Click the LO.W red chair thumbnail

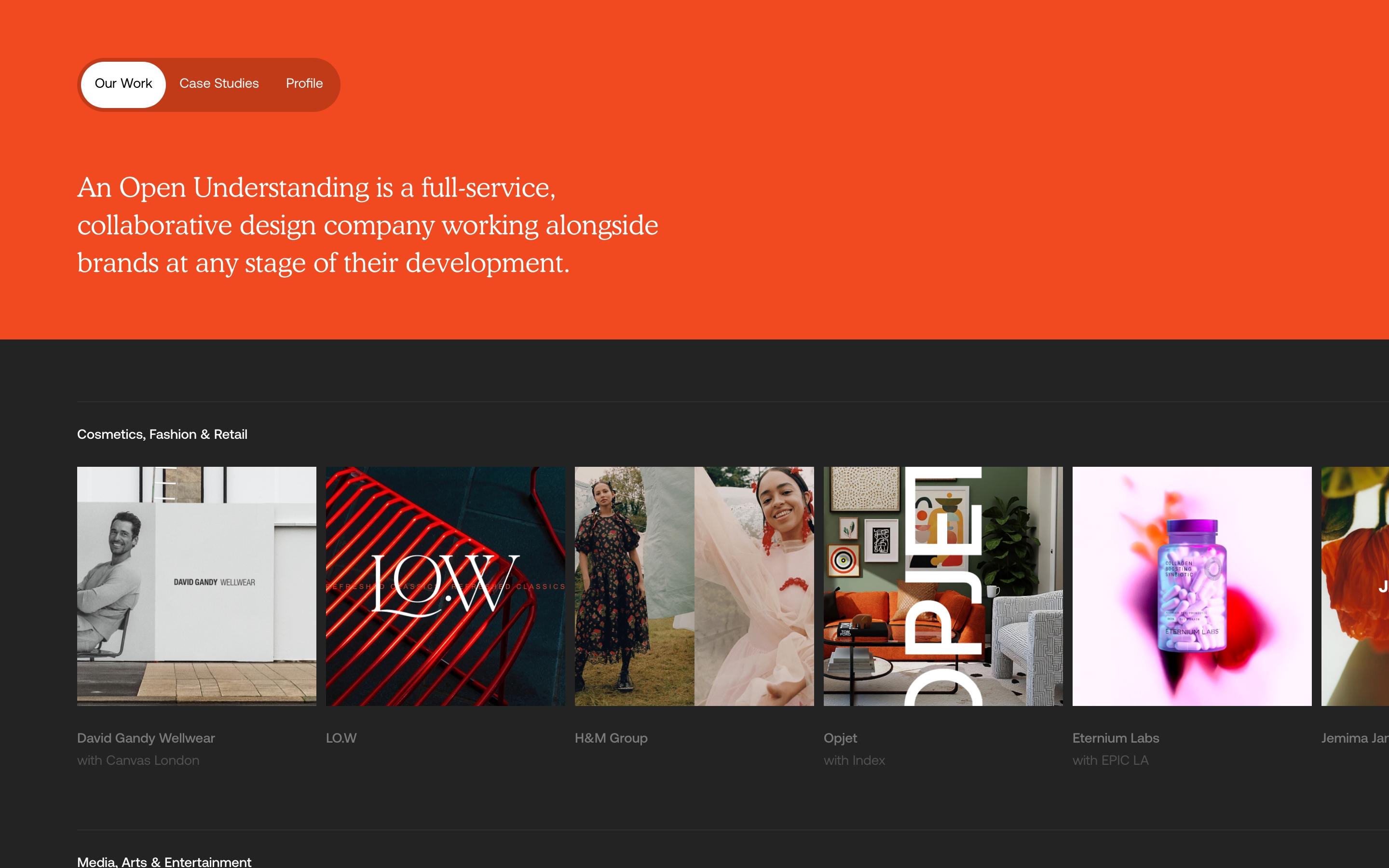coord(445,585)
